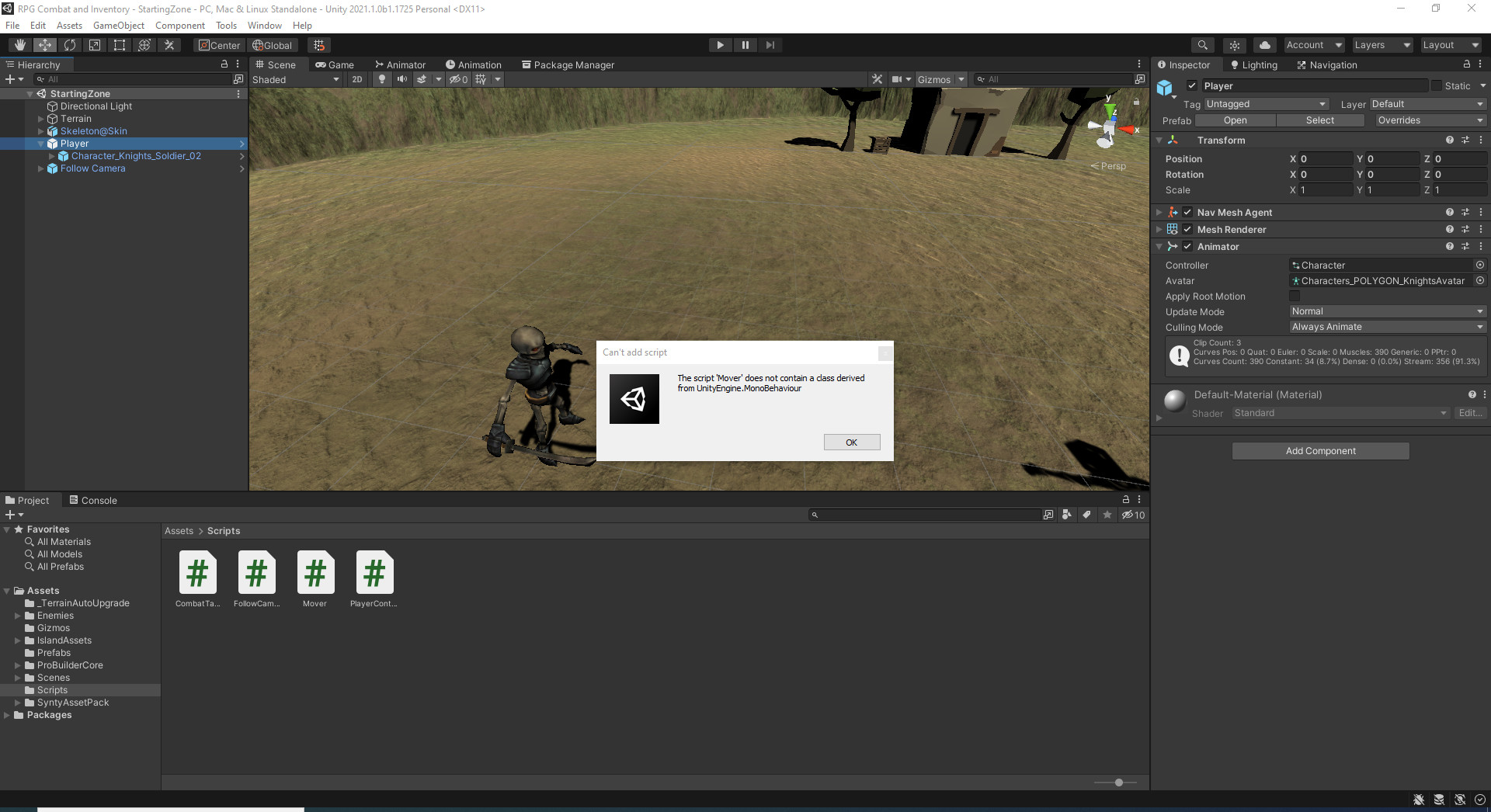
Task: Select the Hand tool in toolbar
Action: [x=20, y=45]
